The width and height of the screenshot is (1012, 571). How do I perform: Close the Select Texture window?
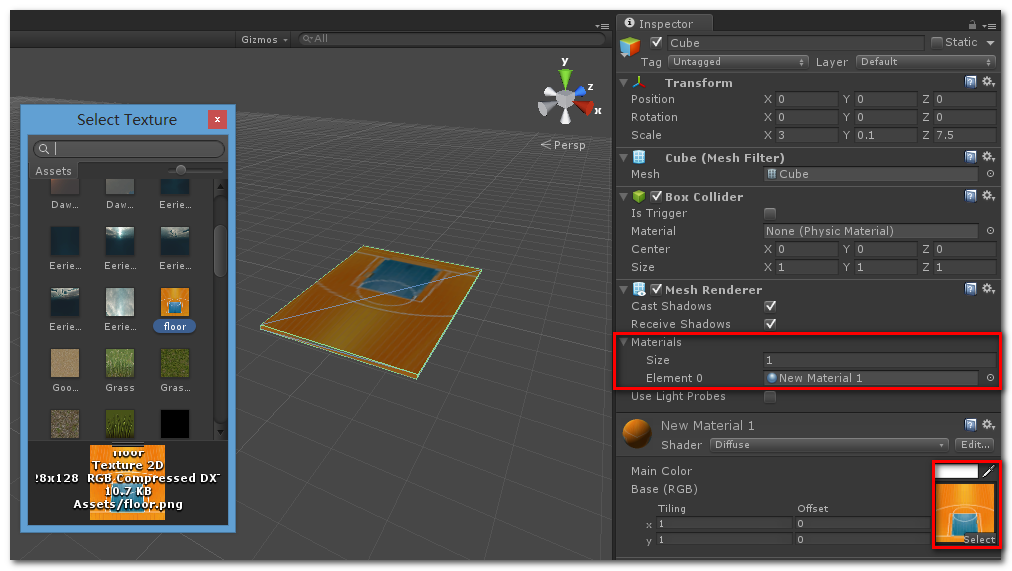[218, 119]
